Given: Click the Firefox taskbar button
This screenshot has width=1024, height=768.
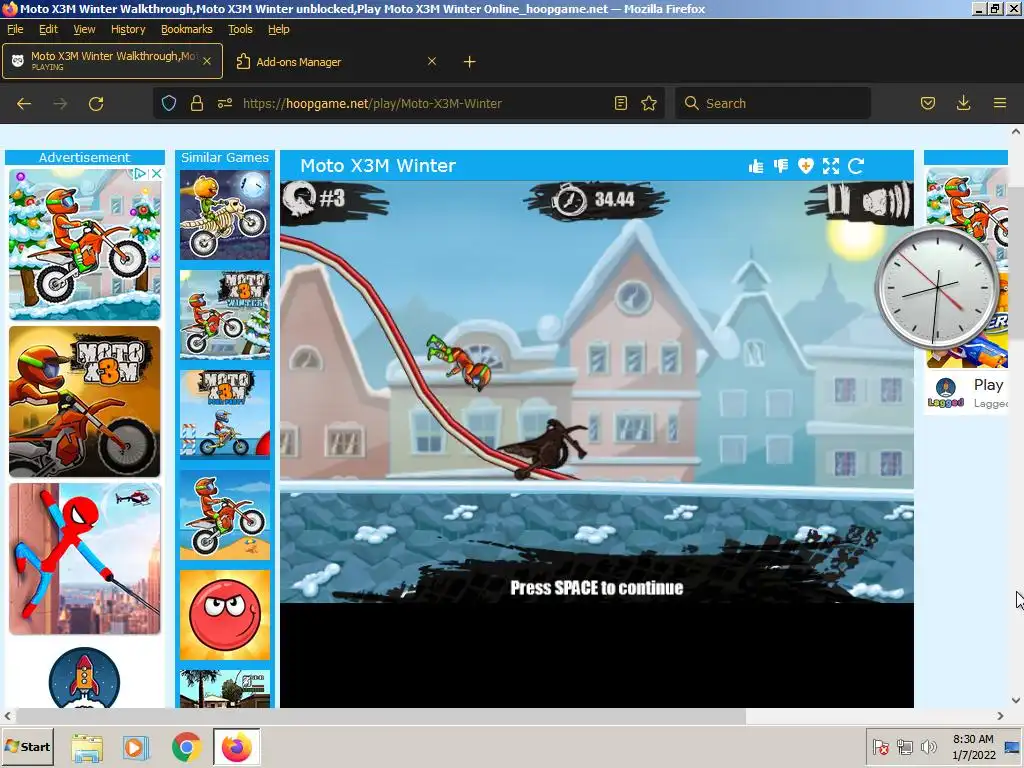Looking at the screenshot, I should [x=236, y=747].
